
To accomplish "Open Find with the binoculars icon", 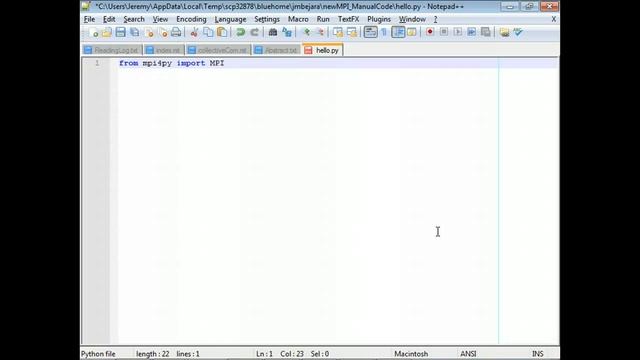I will pyautogui.click(x=273, y=32).
